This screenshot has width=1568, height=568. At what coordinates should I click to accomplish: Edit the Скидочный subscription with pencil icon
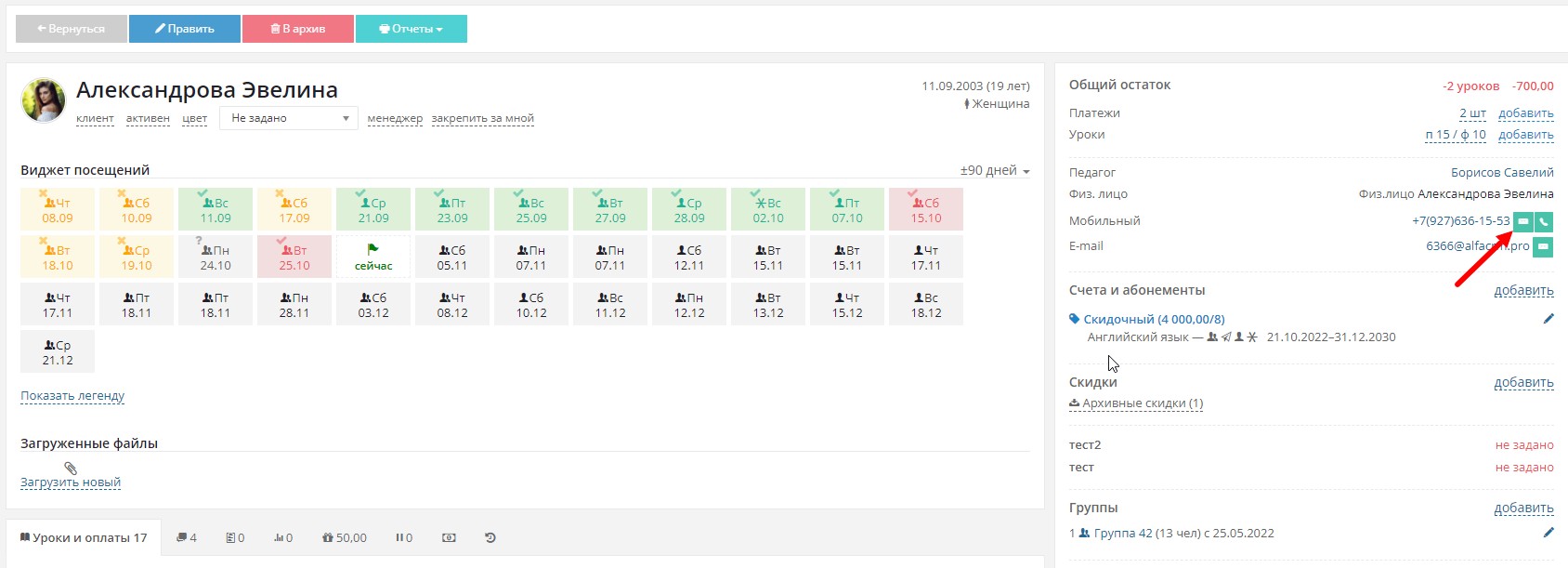click(1548, 319)
